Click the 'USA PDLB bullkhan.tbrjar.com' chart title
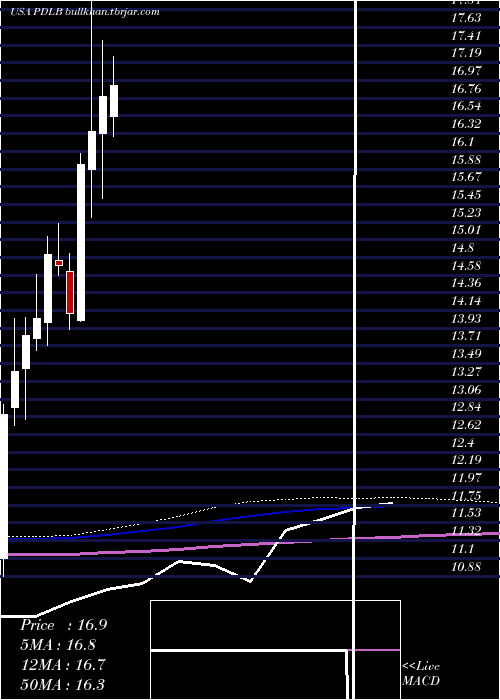The height and width of the screenshot is (700, 500). point(85,12)
